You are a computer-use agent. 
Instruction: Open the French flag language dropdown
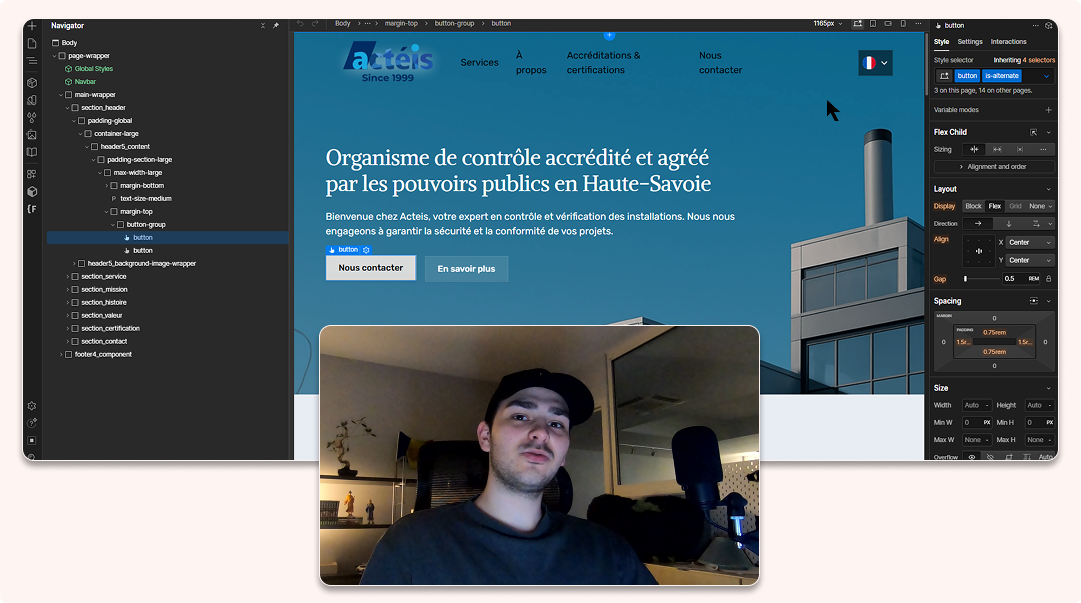875,63
